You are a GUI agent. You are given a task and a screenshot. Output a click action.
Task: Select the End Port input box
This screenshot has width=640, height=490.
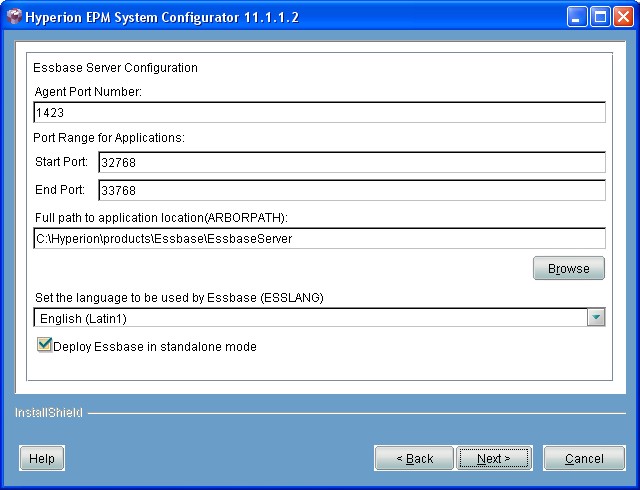pyautogui.click(x=351, y=190)
